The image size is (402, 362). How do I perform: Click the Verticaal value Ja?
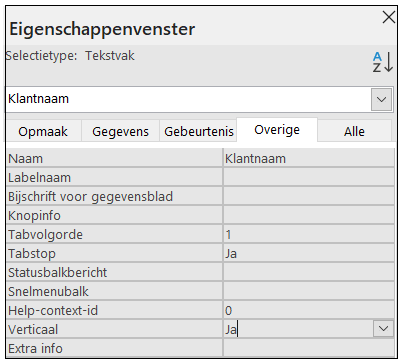pos(298,329)
